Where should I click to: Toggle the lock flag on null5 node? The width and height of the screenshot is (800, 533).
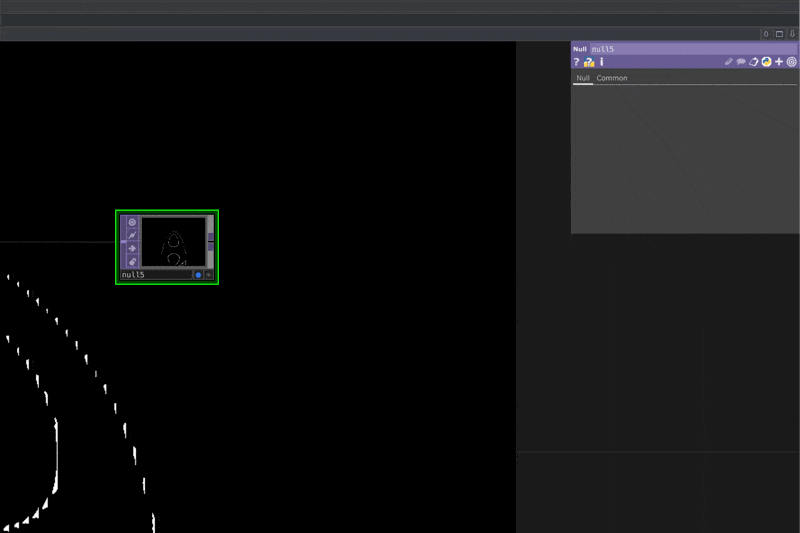(132, 261)
